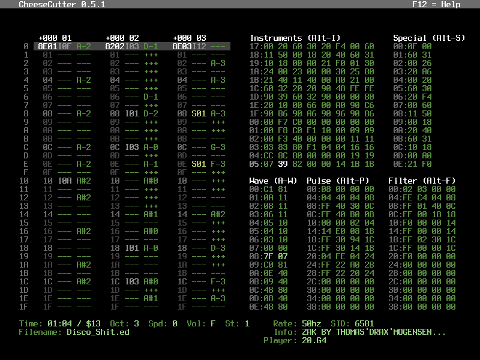Select voice 2 track header +000 02
Viewport: 480px width, 360px height.
coord(122,38)
